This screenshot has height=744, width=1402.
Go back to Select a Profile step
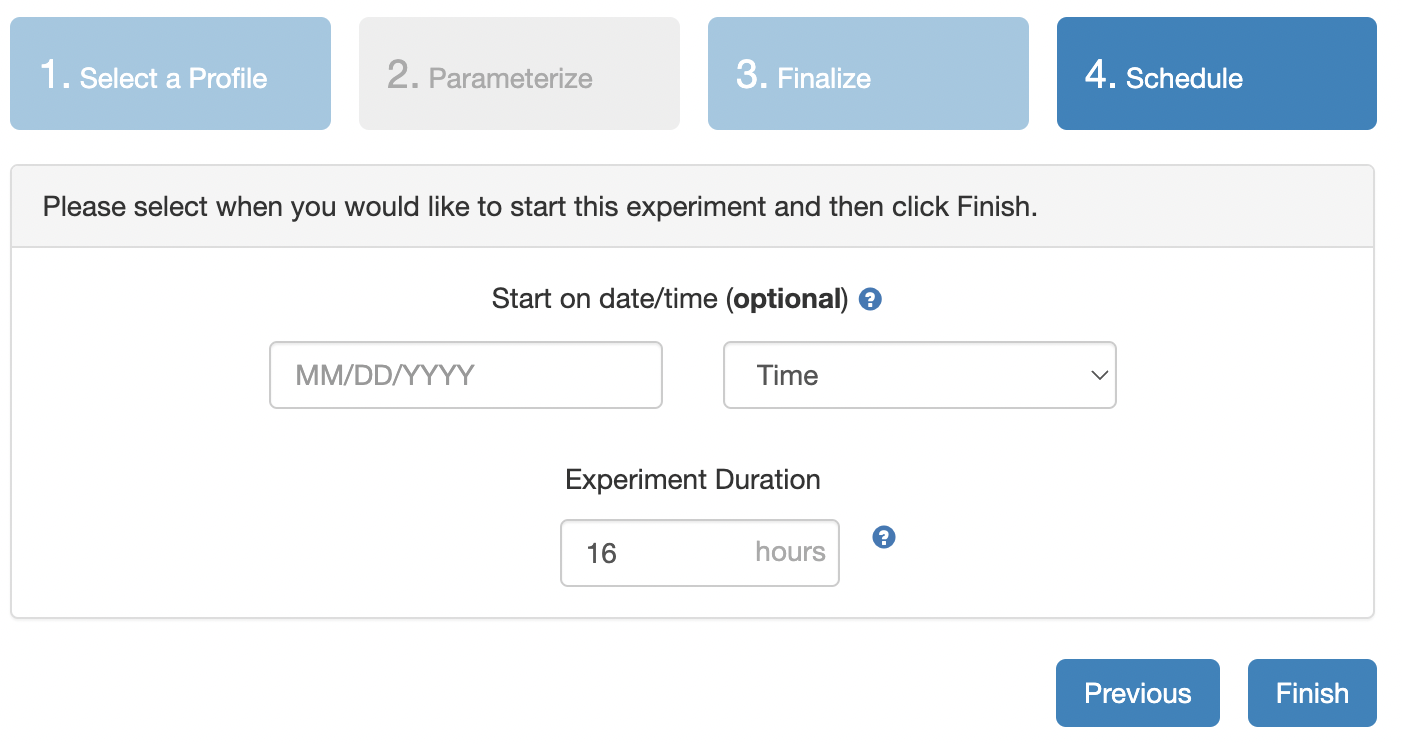tap(170, 74)
